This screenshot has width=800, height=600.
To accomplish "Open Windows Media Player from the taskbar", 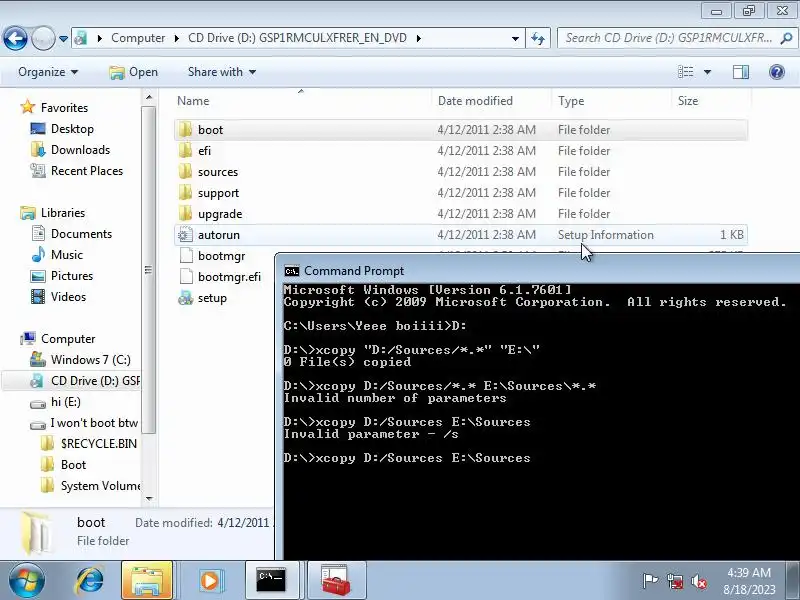I will point(210,581).
